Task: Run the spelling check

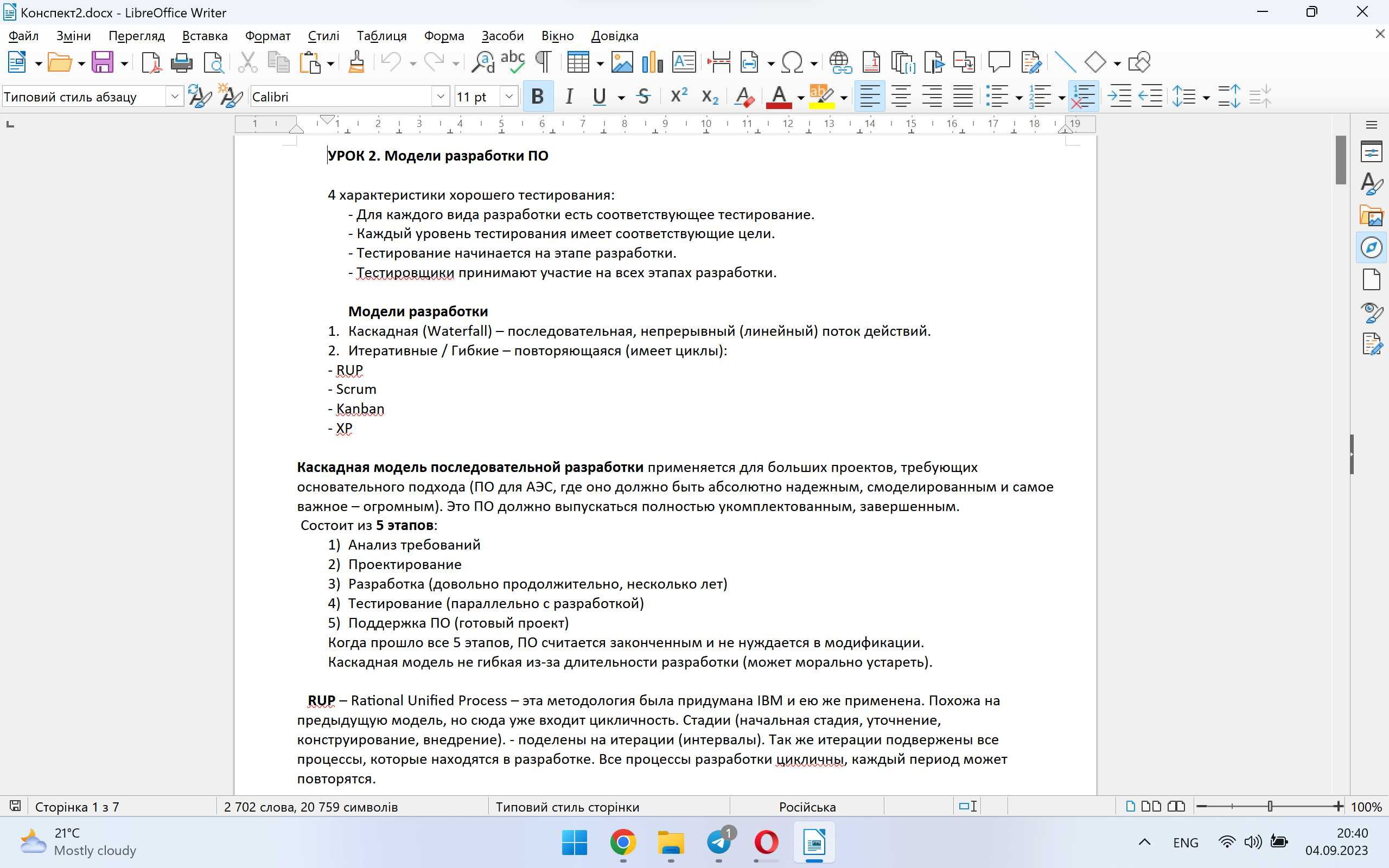Action: [513, 62]
